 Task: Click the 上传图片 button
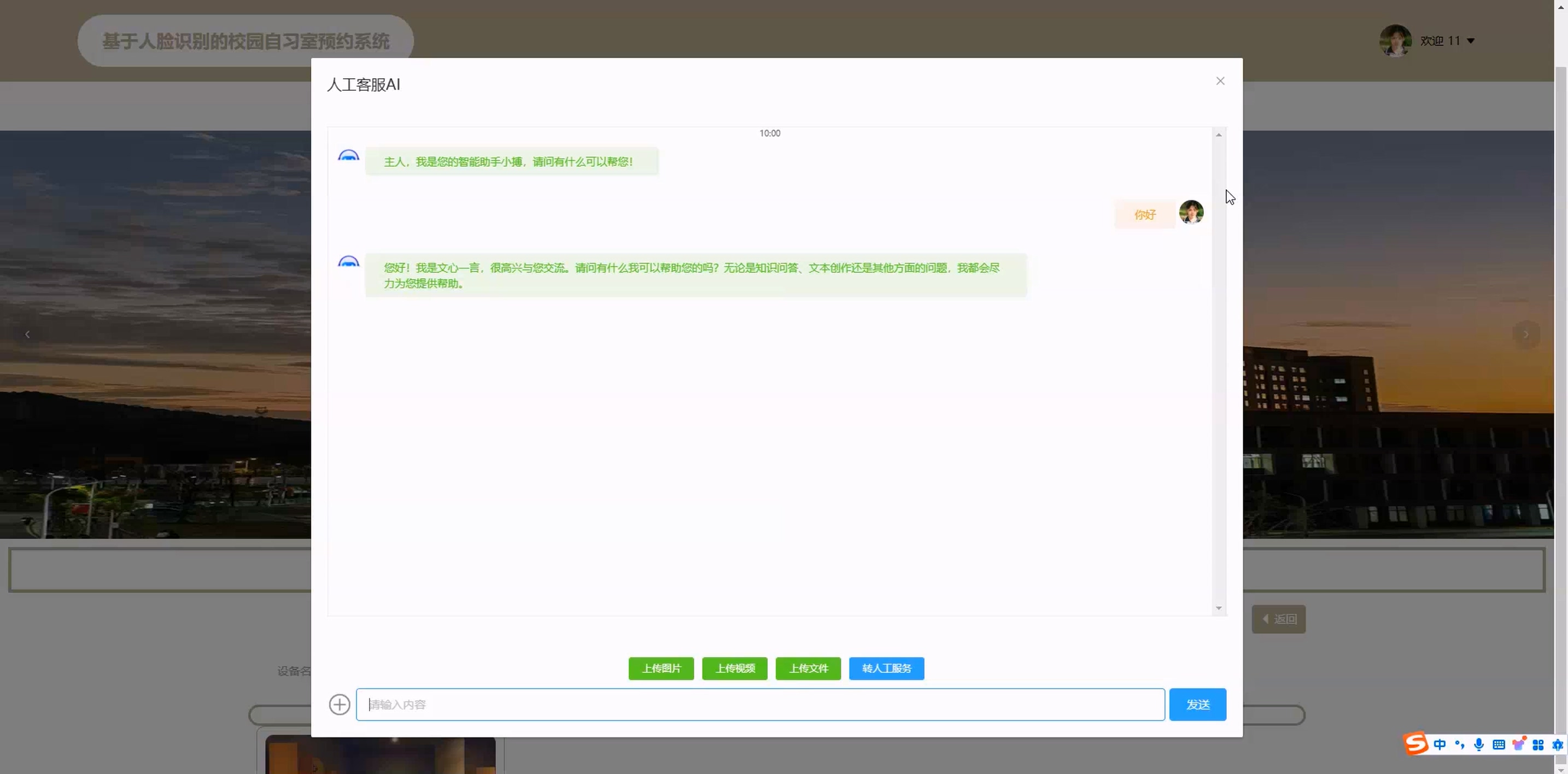(661, 668)
